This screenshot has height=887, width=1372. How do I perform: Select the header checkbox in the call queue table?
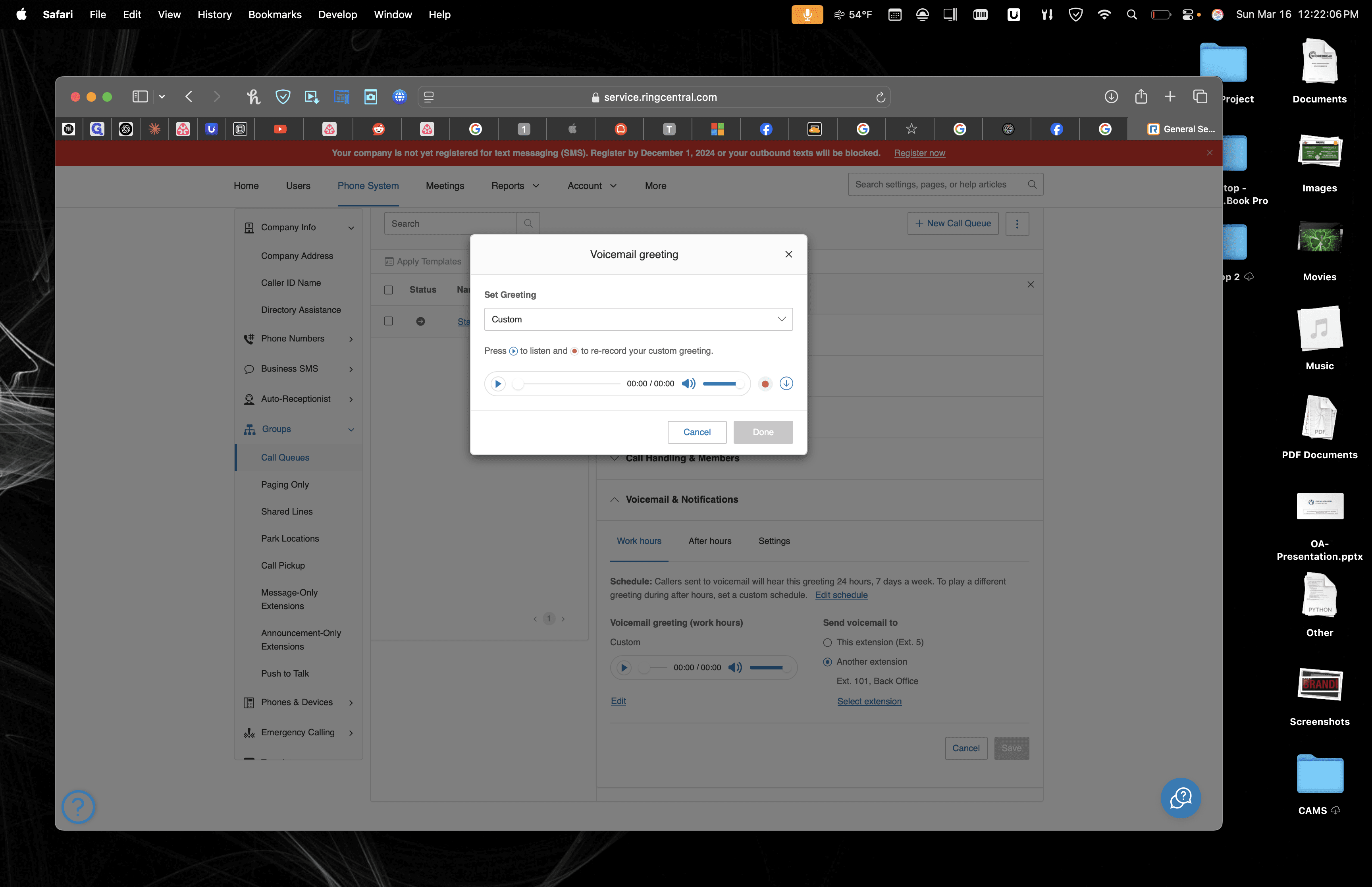tap(388, 290)
